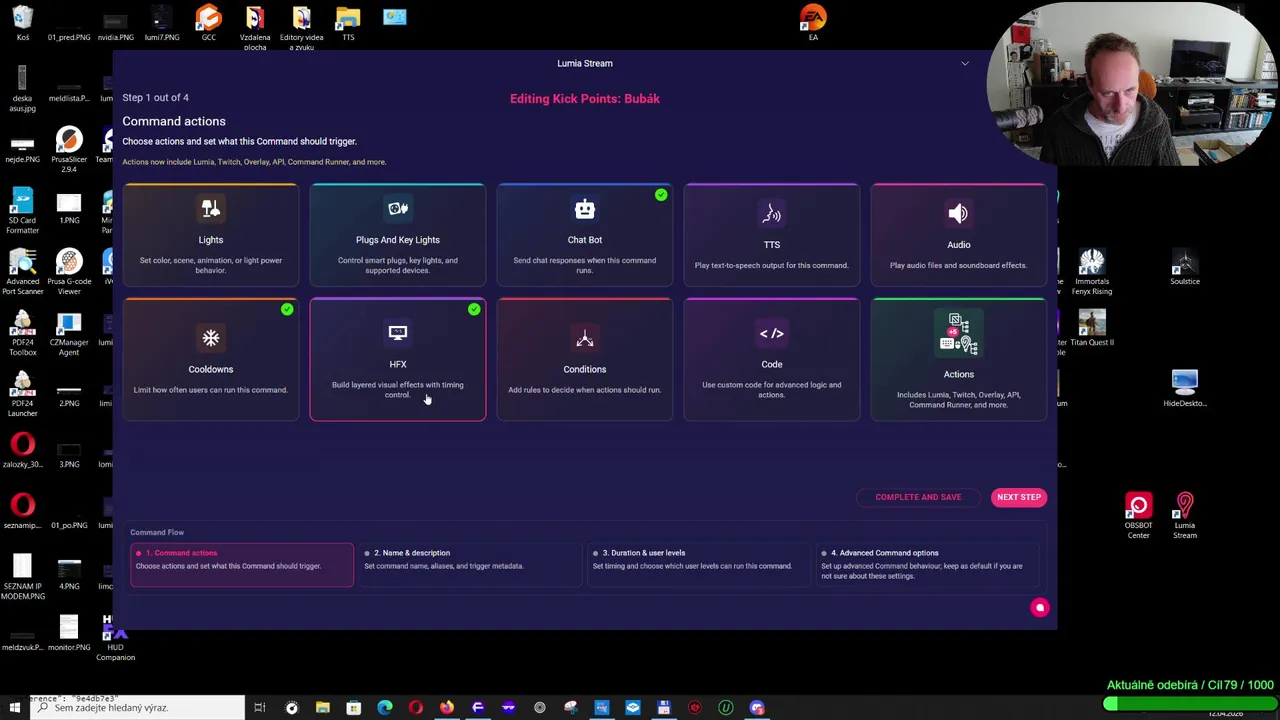Viewport: 1280px width, 720px height.
Task: Open the CZManager Agent desktop icon
Action: tap(69, 333)
